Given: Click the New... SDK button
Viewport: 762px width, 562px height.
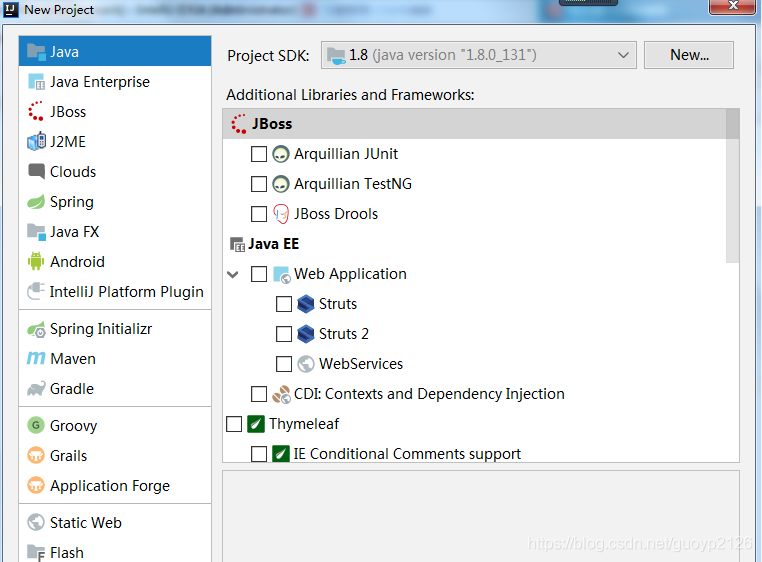Looking at the screenshot, I should click(x=689, y=55).
